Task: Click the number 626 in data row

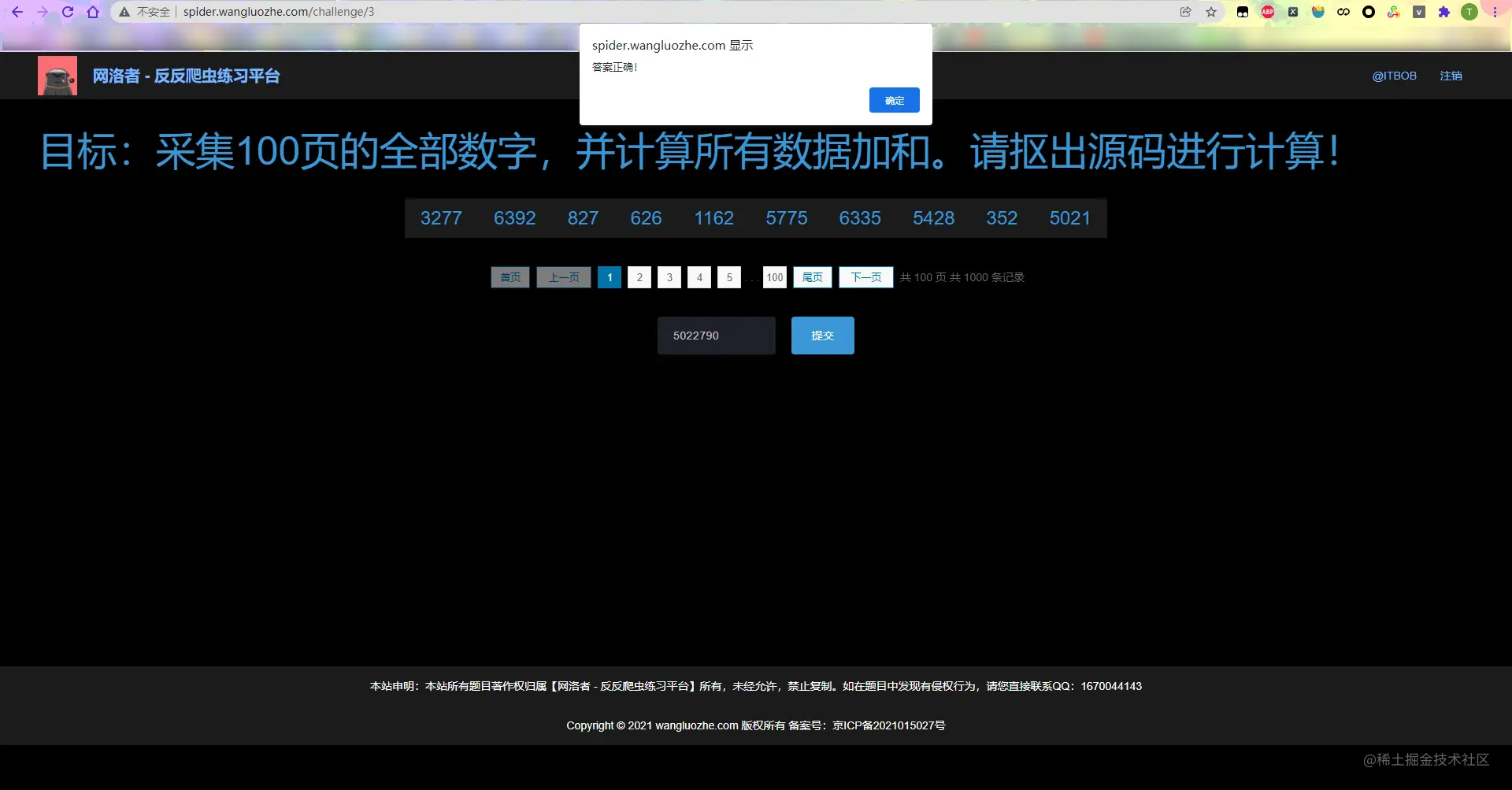Action: coord(646,218)
